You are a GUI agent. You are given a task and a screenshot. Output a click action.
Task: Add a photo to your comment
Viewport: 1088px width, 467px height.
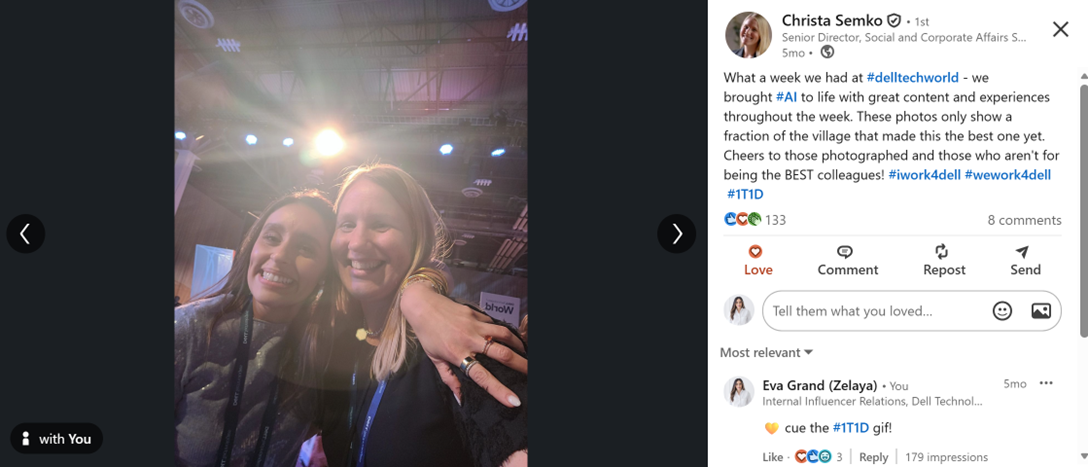click(x=1041, y=311)
